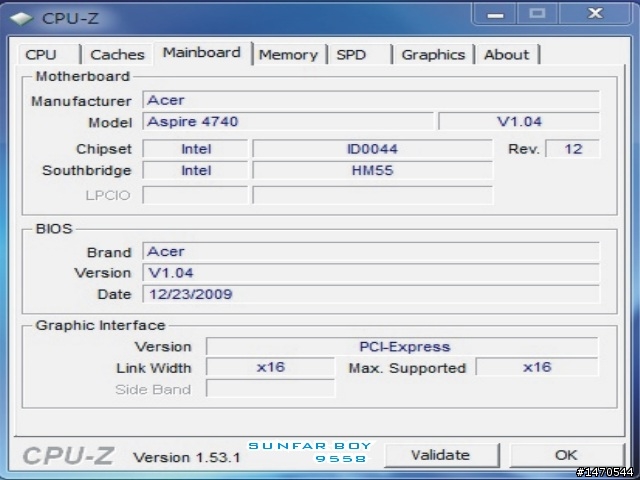Select the Southbridge HM55 value

[372, 170]
